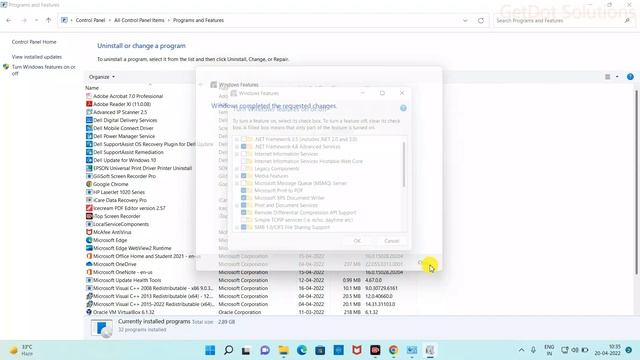Click the program list vertical scrollbar
This screenshot has width=640, height=360.
636,182
